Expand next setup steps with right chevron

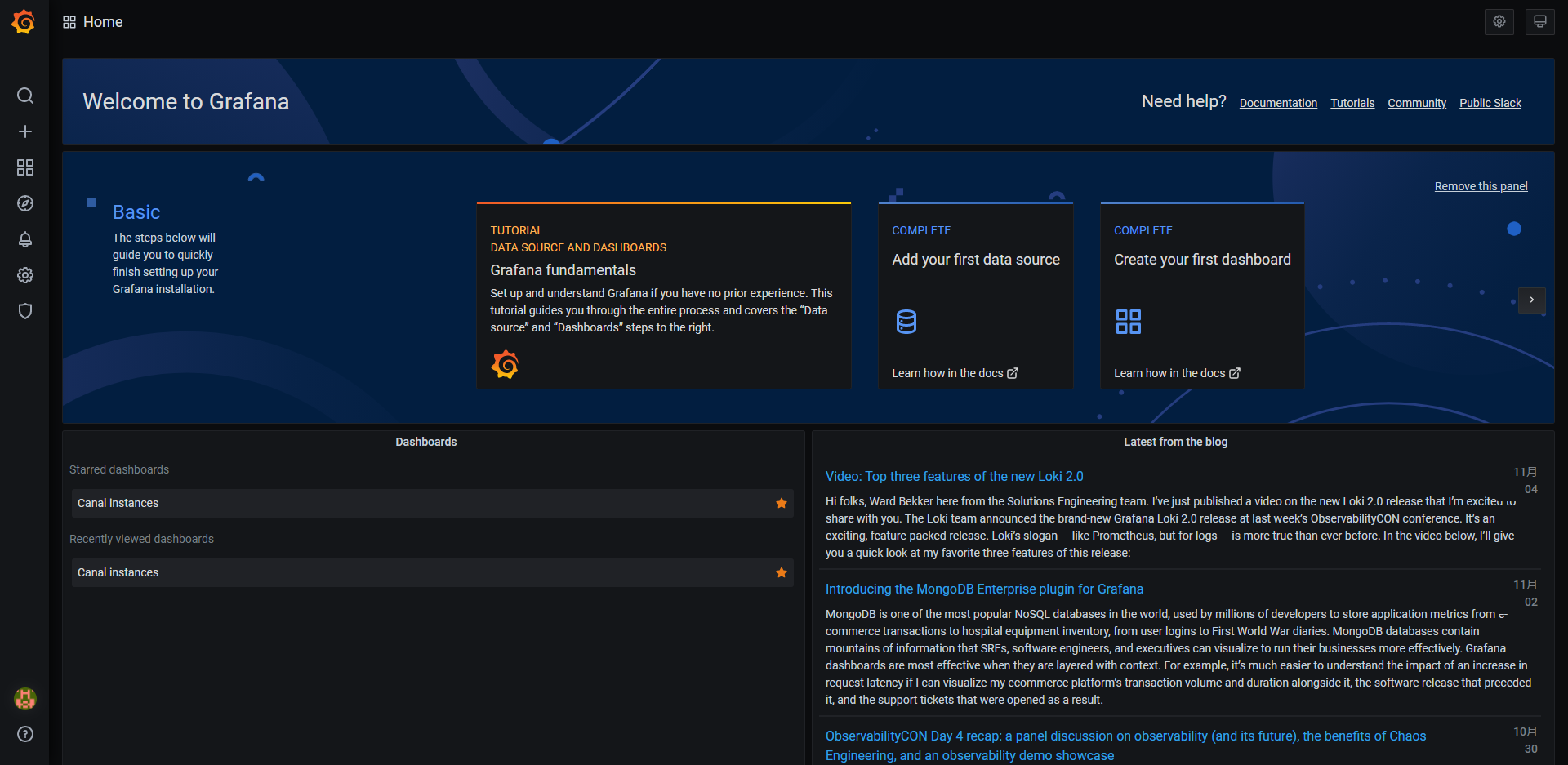pyautogui.click(x=1531, y=300)
